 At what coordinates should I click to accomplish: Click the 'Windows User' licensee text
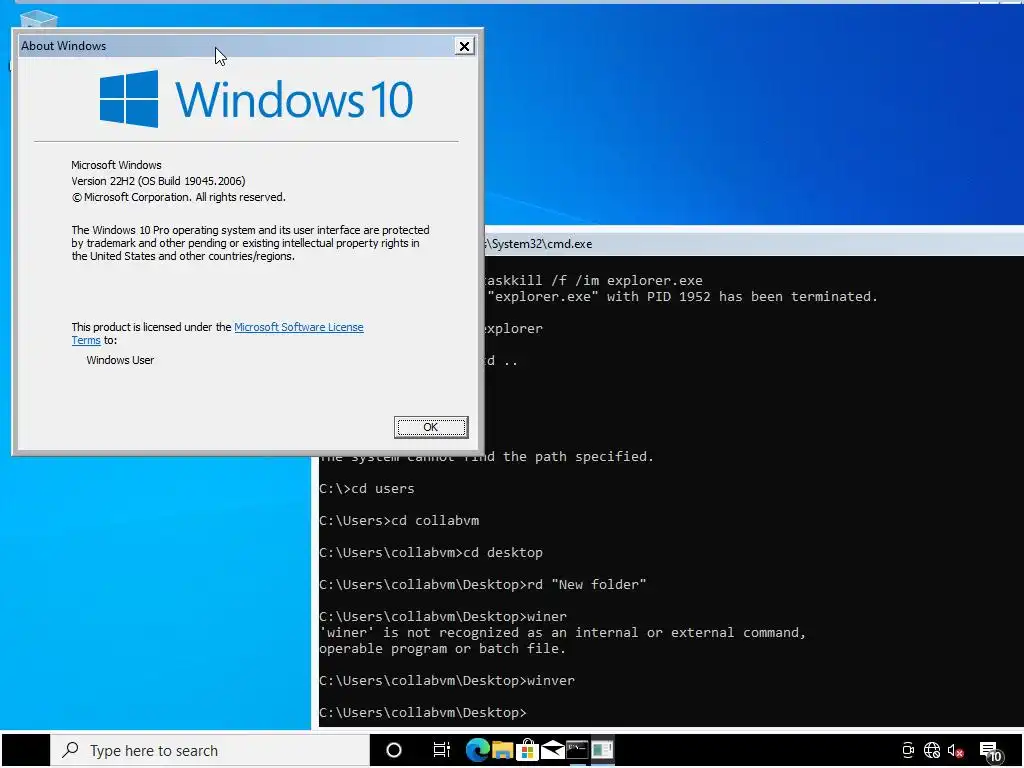(x=120, y=360)
